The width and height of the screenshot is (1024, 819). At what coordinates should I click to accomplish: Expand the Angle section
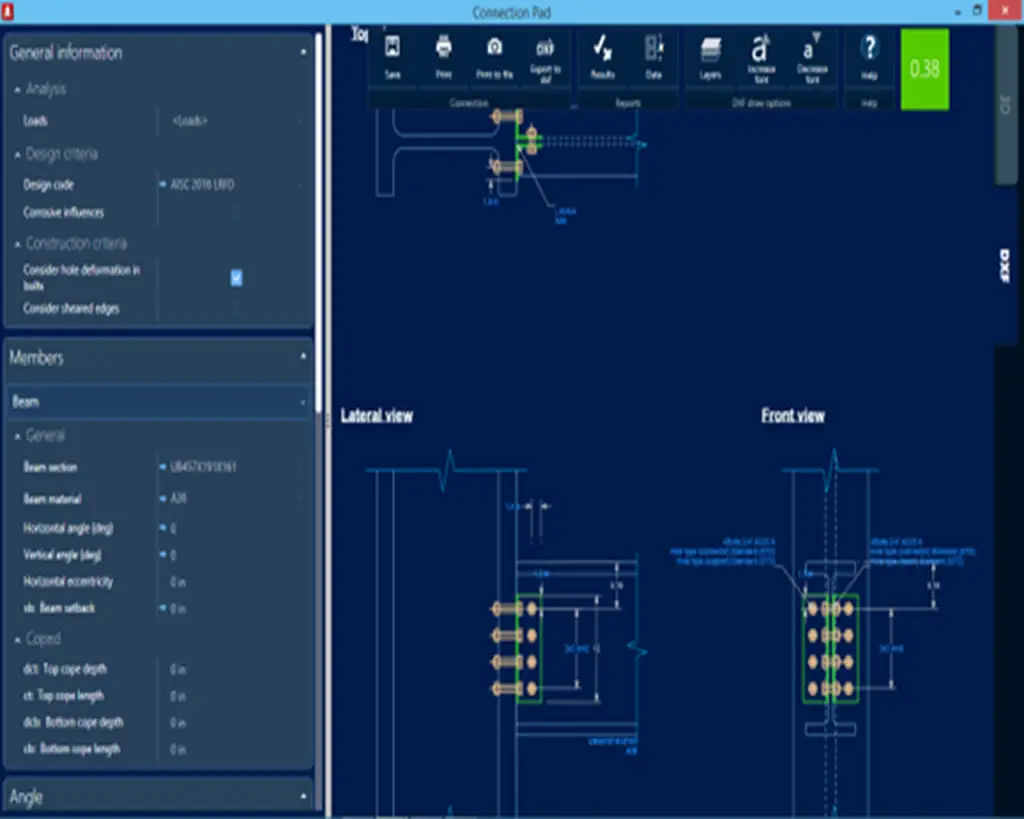[x=304, y=797]
